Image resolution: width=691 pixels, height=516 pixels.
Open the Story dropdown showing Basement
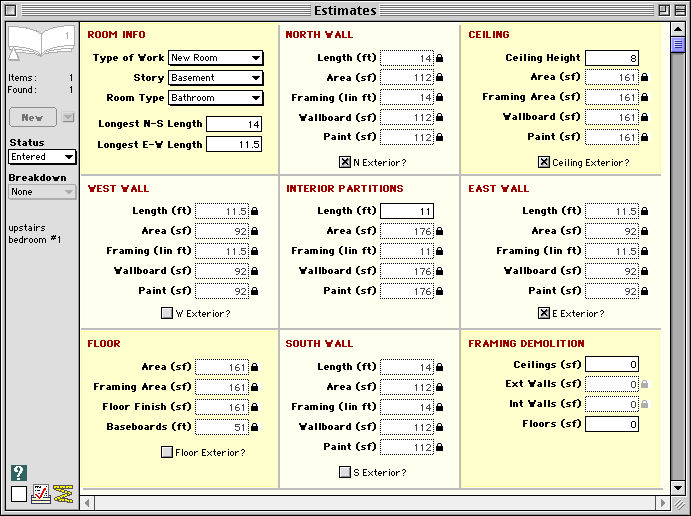[216, 78]
